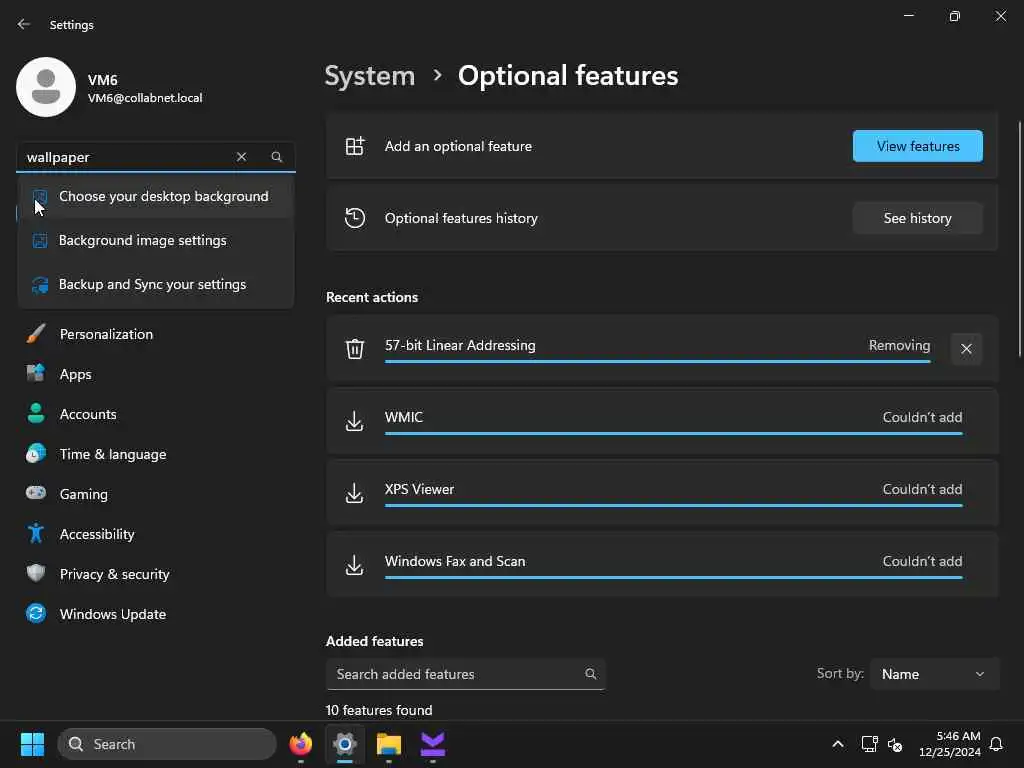Click the Search added features field
The width and height of the screenshot is (1024, 768).
point(455,674)
